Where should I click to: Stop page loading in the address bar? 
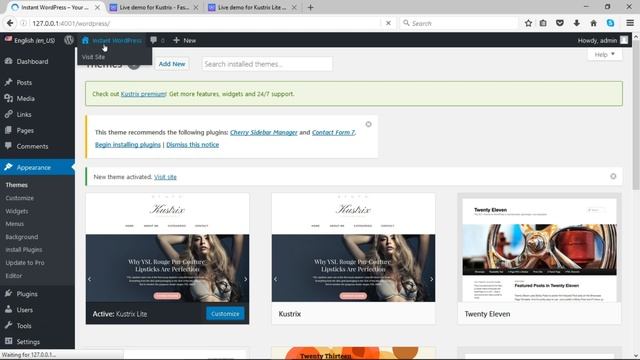tap(388, 23)
